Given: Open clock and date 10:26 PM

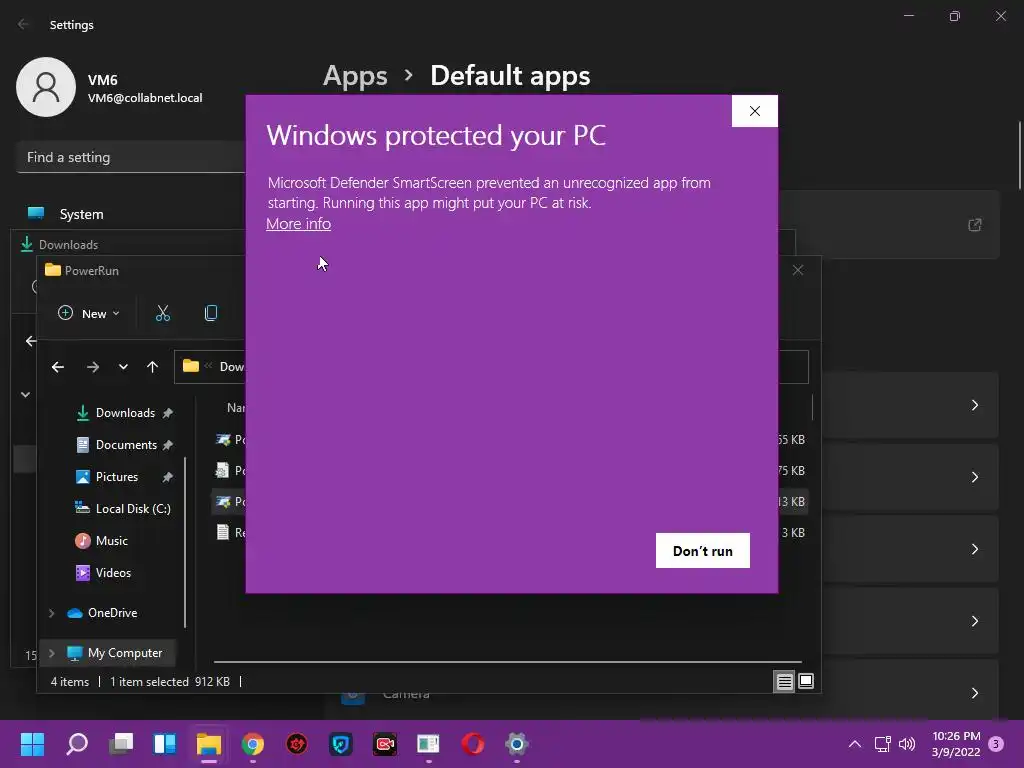Looking at the screenshot, I should 956,744.
